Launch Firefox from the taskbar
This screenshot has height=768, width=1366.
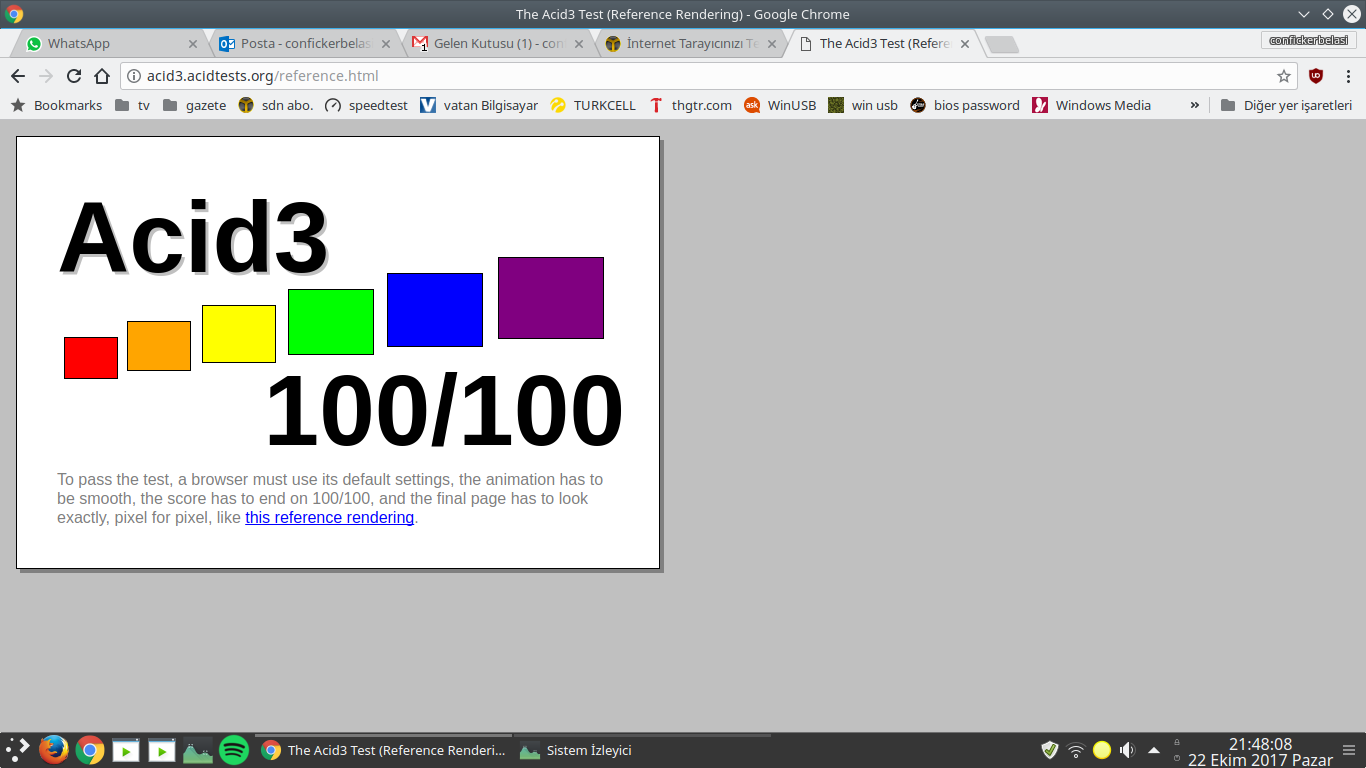coord(54,750)
